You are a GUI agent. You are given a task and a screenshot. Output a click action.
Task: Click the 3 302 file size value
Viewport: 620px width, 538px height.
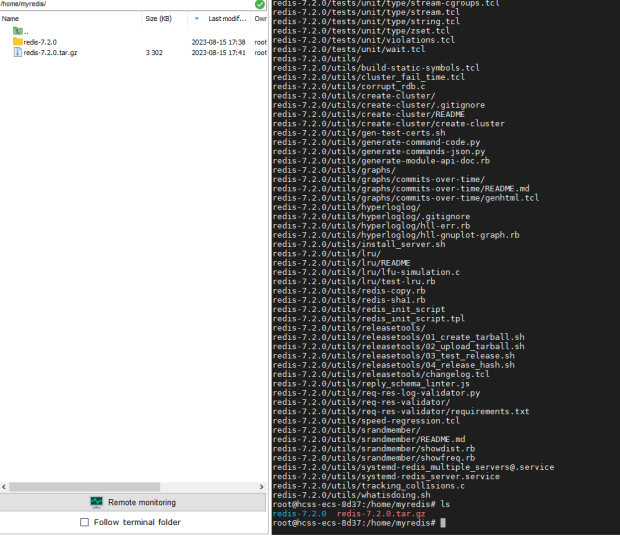(154, 53)
